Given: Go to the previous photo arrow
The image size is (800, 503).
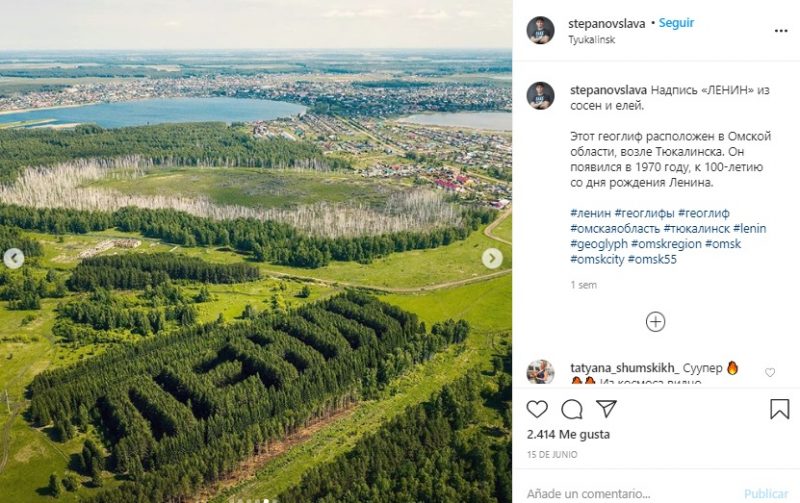Looking at the screenshot, I should [x=14, y=259].
